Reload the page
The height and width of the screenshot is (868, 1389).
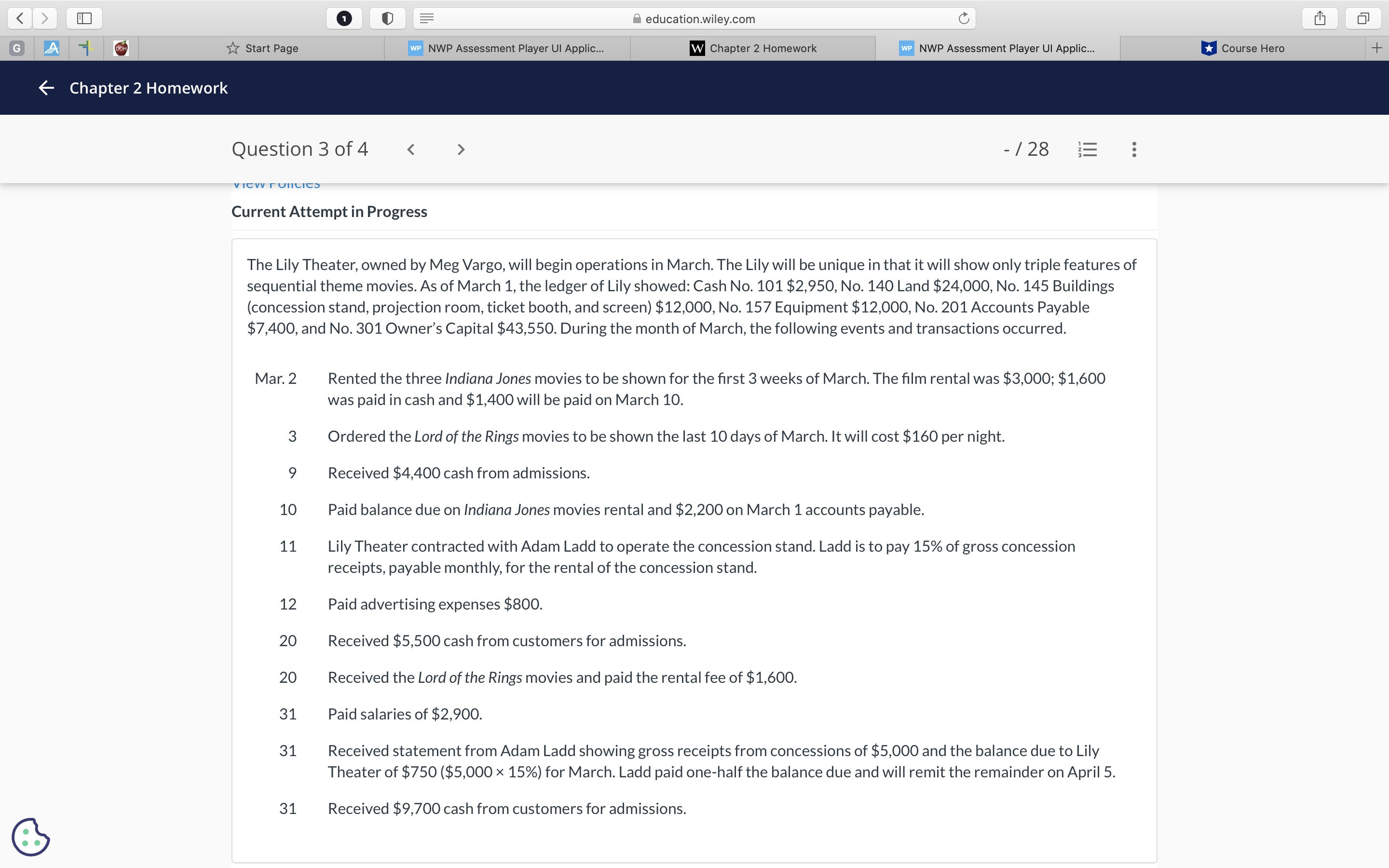click(x=964, y=18)
